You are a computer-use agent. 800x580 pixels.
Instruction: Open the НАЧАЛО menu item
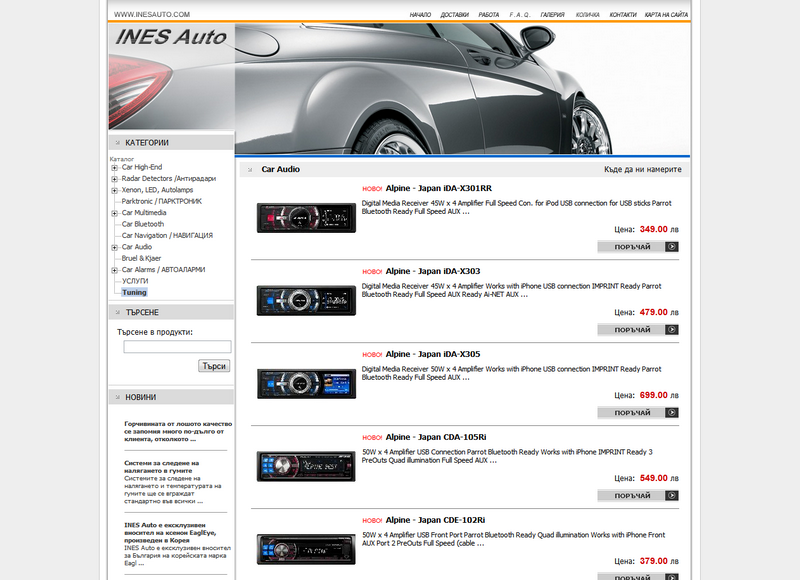[420, 15]
